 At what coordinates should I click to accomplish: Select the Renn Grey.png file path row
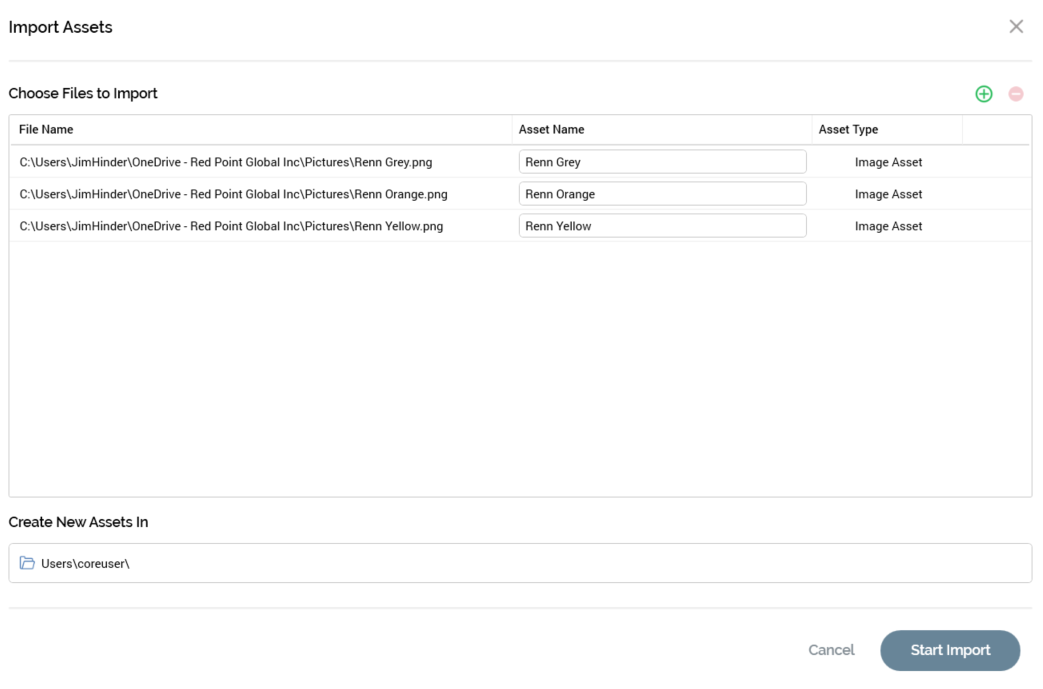[x=226, y=162]
